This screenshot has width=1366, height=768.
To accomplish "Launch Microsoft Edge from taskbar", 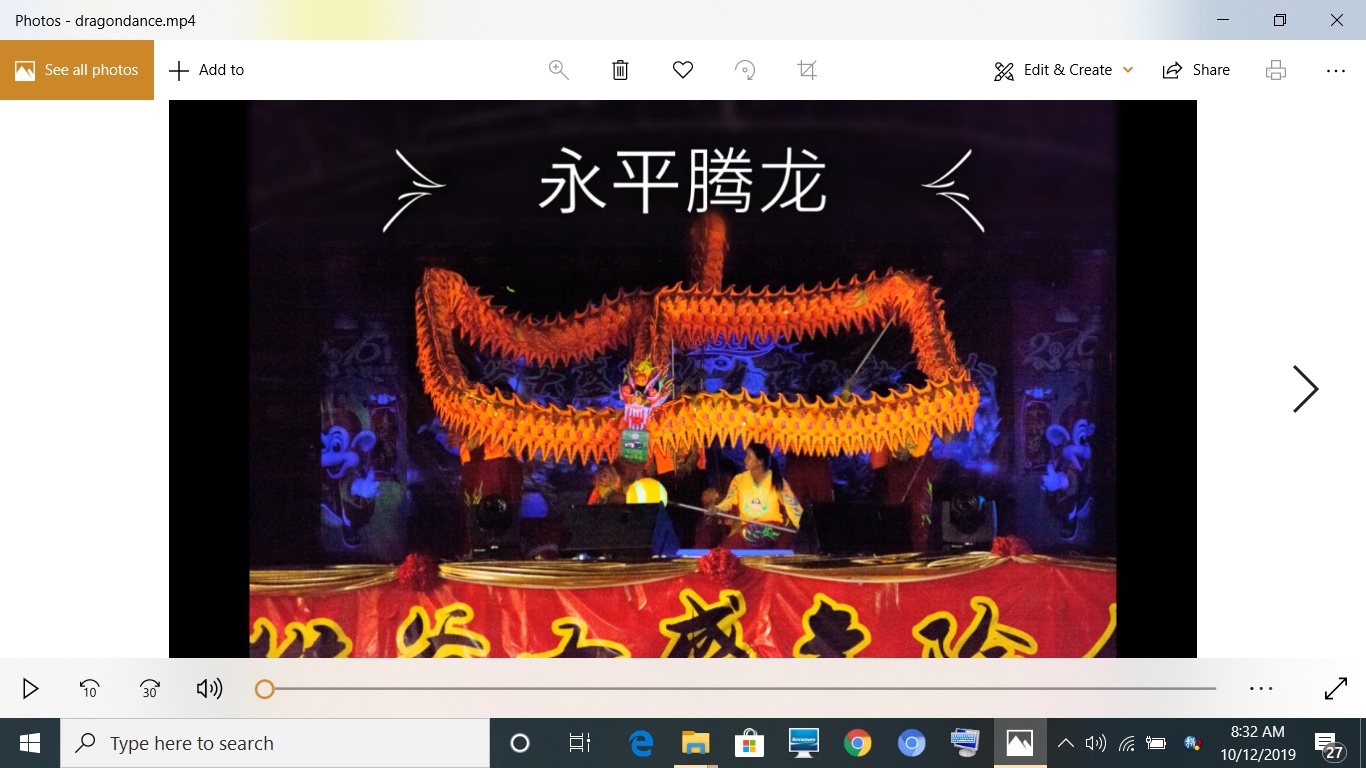I will tap(641, 743).
